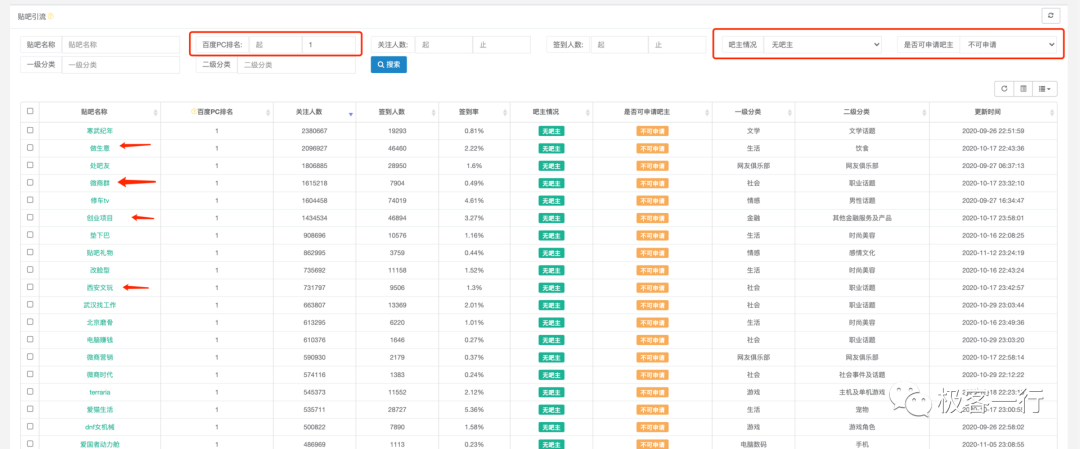Select the 电脑数码 category cell
This screenshot has height=449, width=1080.
(753, 444)
